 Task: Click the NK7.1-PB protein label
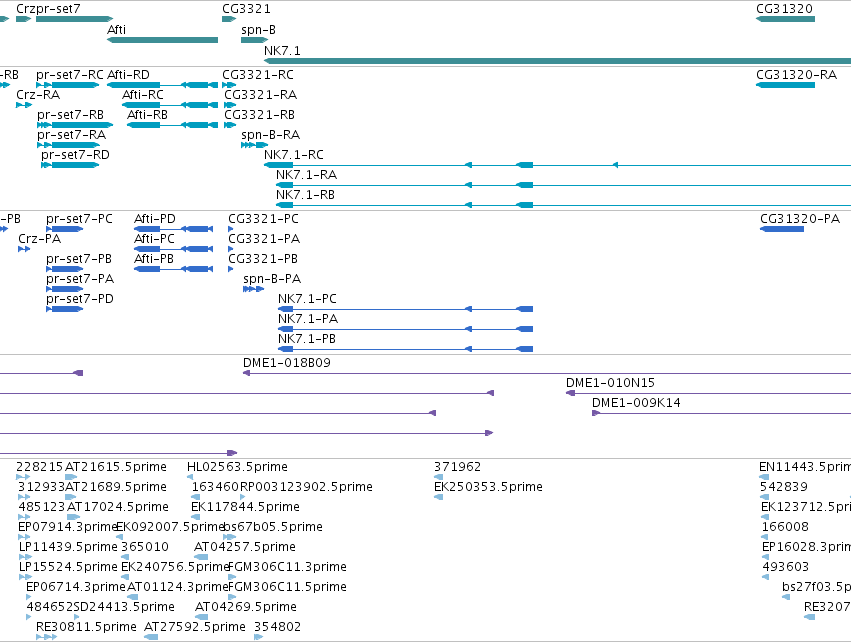coord(307,339)
